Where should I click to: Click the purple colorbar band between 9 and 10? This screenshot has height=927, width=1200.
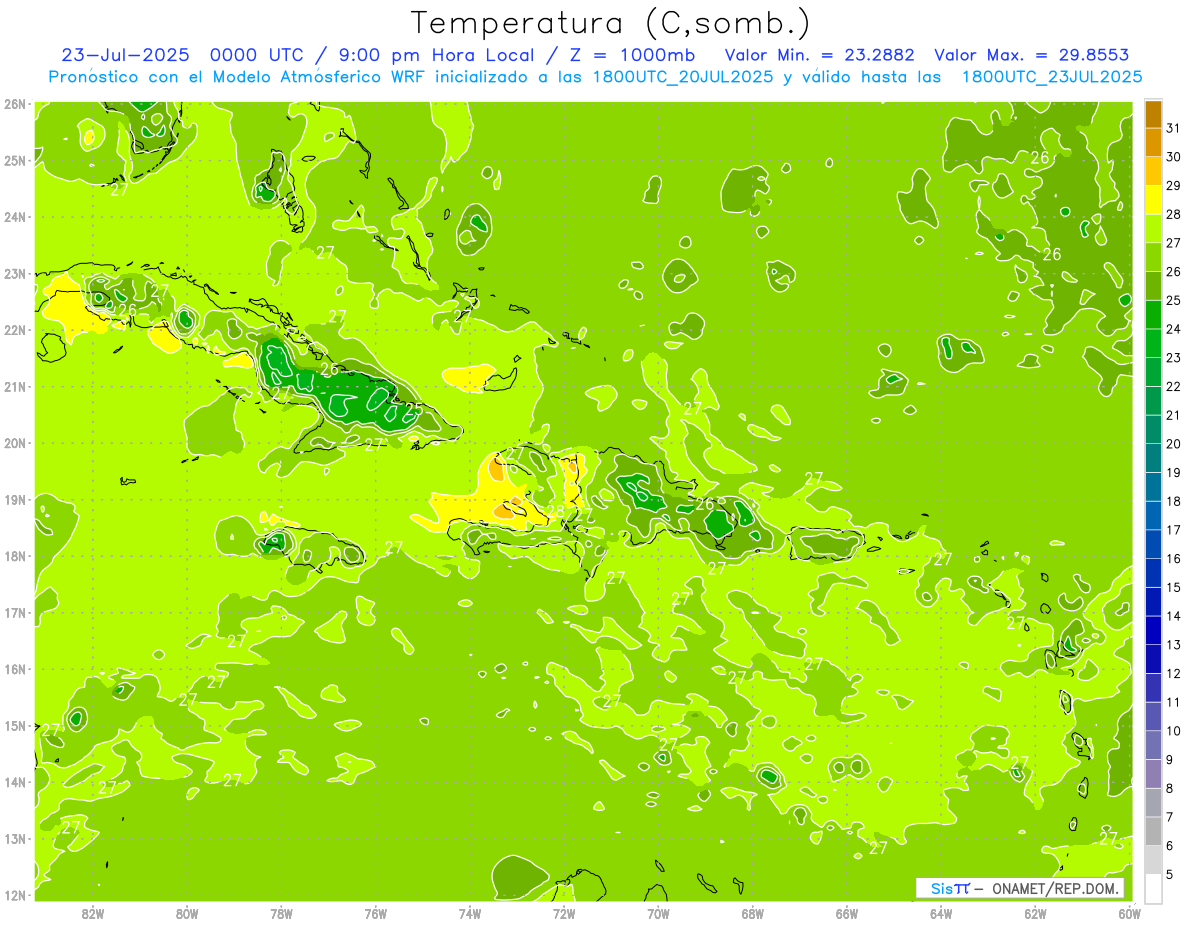click(1153, 745)
